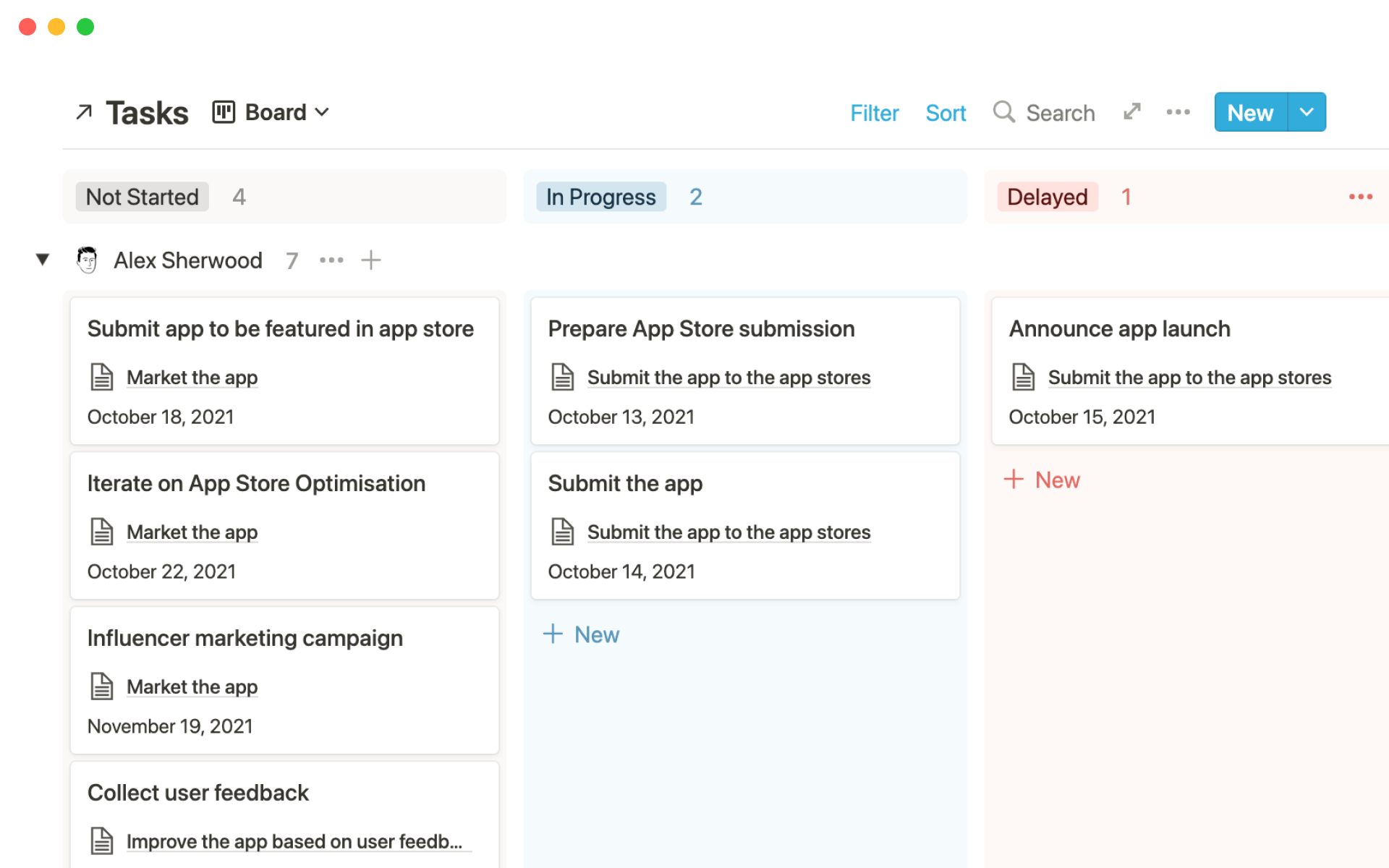The width and height of the screenshot is (1389, 868).
Task: Click the blue New button
Action: pyautogui.click(x=1250, y=113)
